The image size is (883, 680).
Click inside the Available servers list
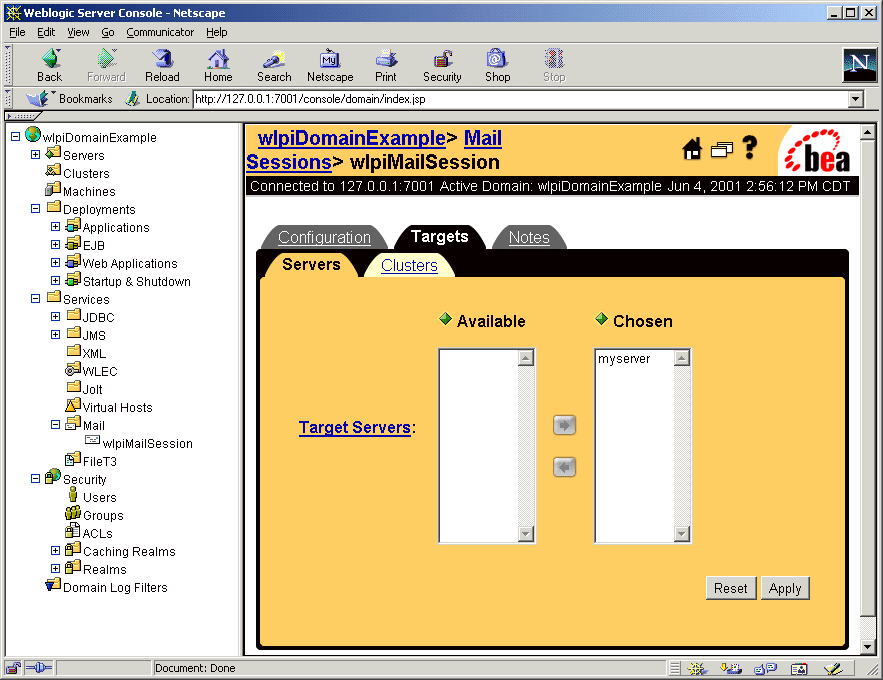479,446
